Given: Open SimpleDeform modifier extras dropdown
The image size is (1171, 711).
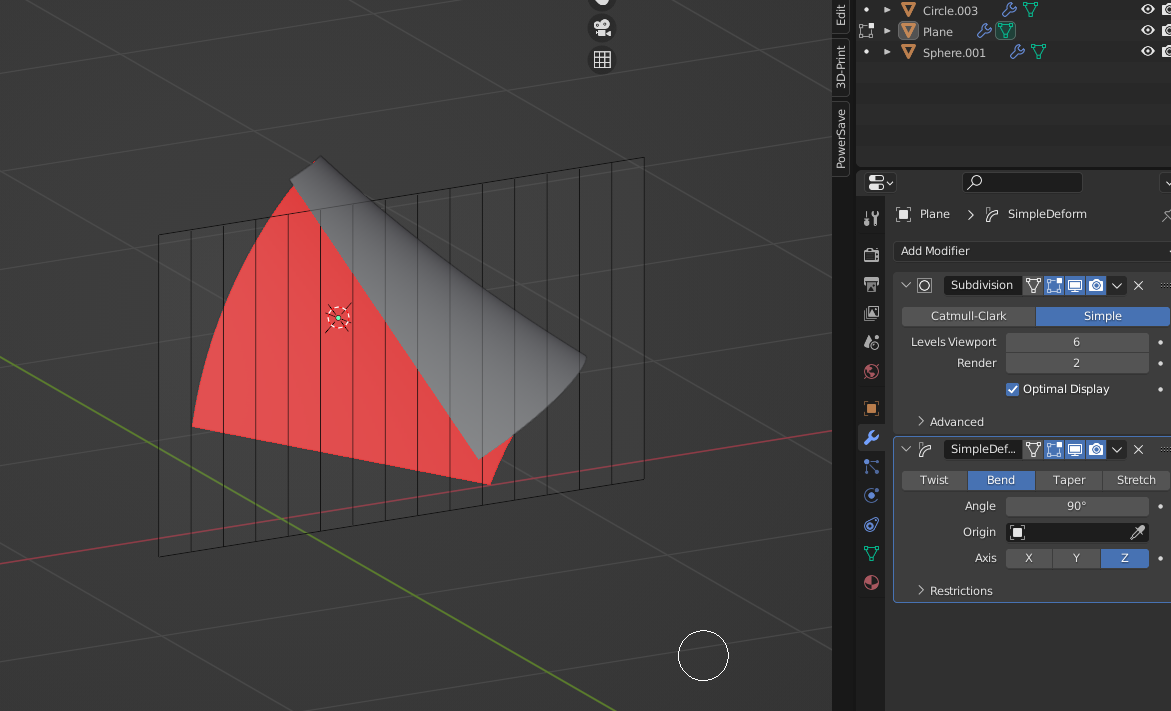Looking at the screenshot, I should [1116, 450].
